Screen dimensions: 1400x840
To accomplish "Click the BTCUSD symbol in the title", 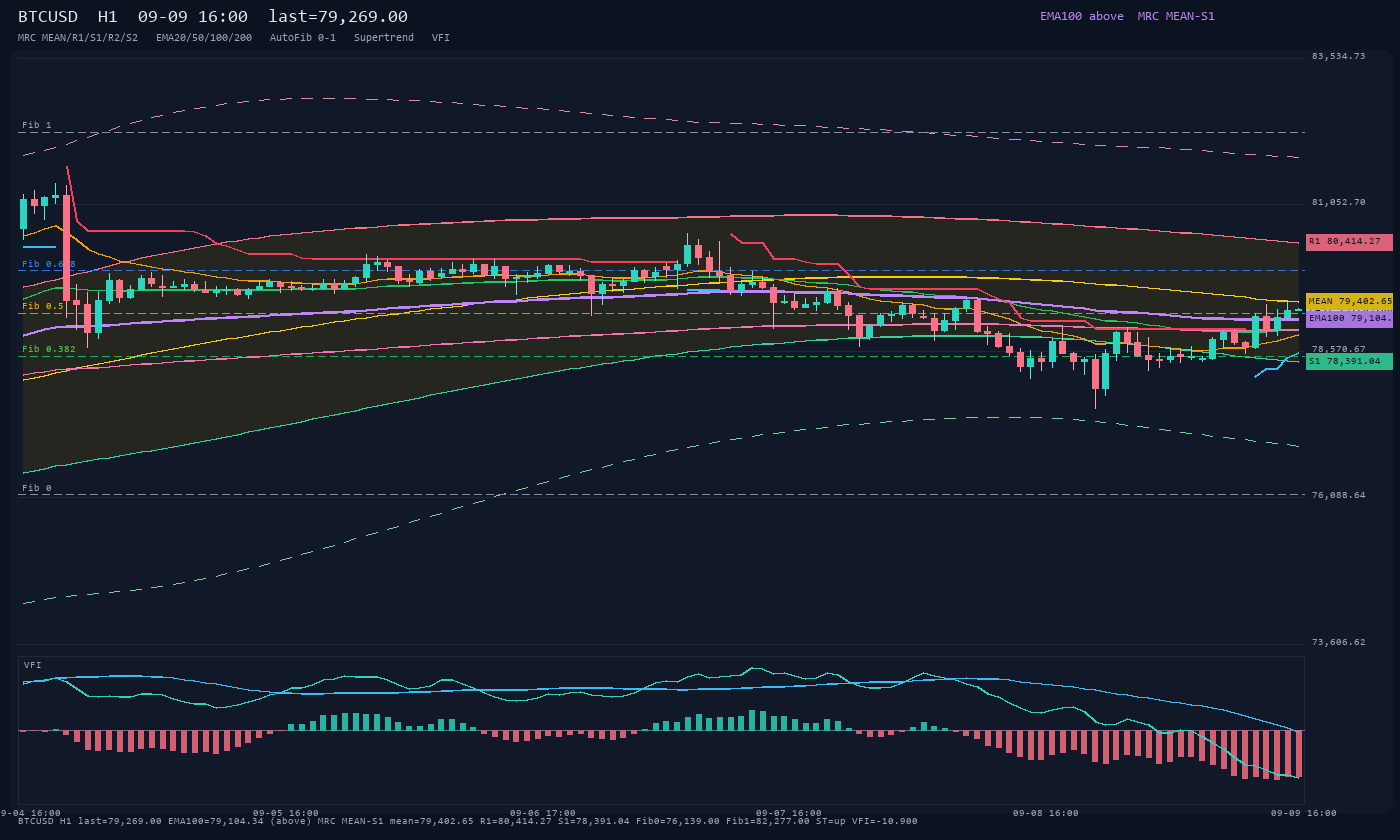I will [x=48, y=17].
